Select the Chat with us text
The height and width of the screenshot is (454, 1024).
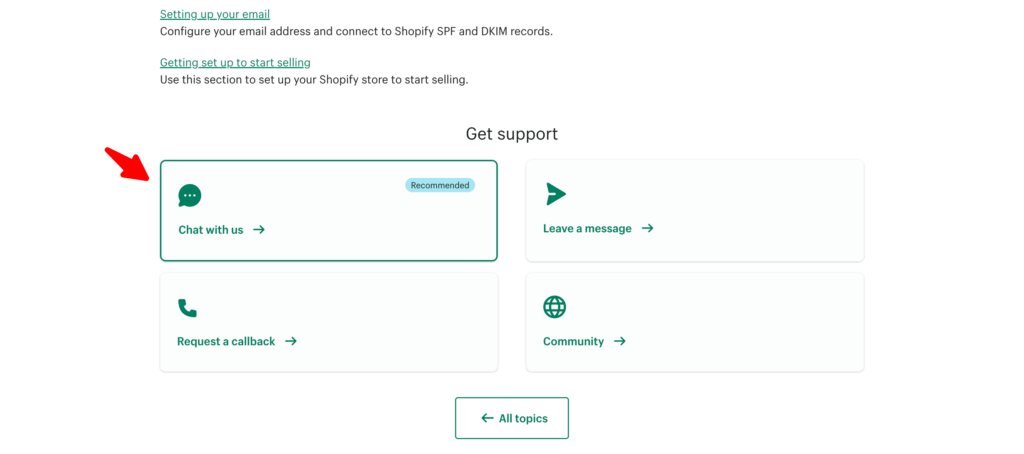coord(211,230)
